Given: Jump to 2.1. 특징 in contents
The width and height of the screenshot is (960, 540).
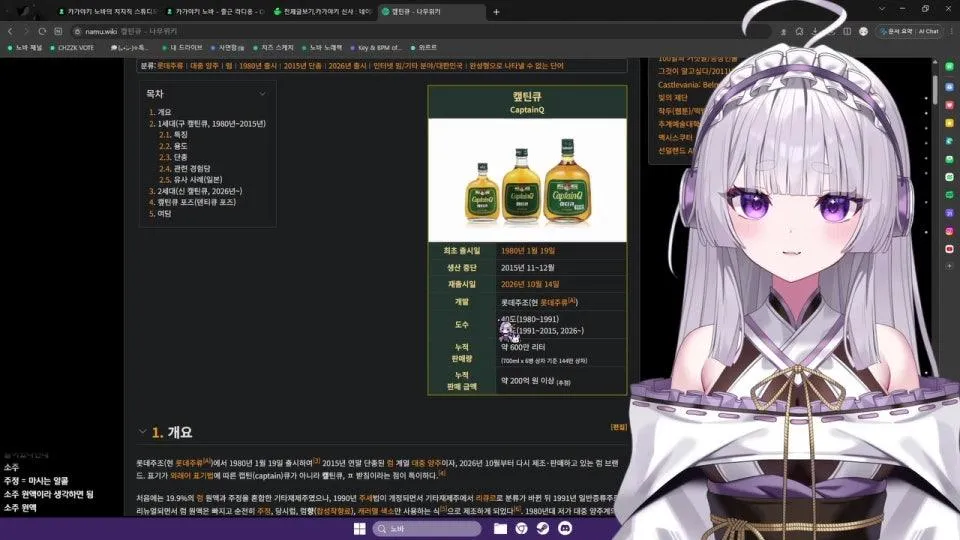Looking at the screenshot, I should (x=173, y=135).
